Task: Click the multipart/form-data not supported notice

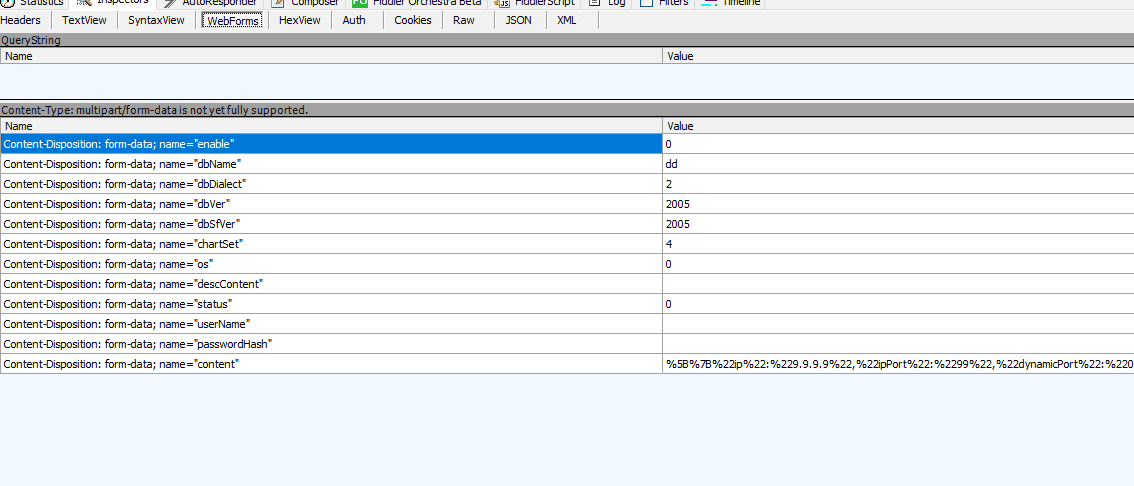Action: [x=567, y=110]
